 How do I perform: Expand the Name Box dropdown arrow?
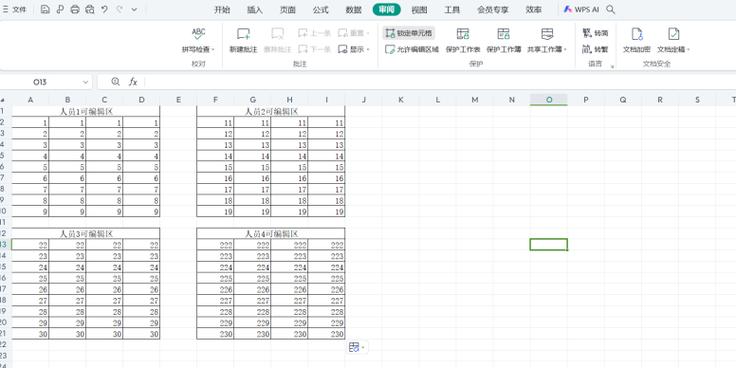click(x=85, y=82)
